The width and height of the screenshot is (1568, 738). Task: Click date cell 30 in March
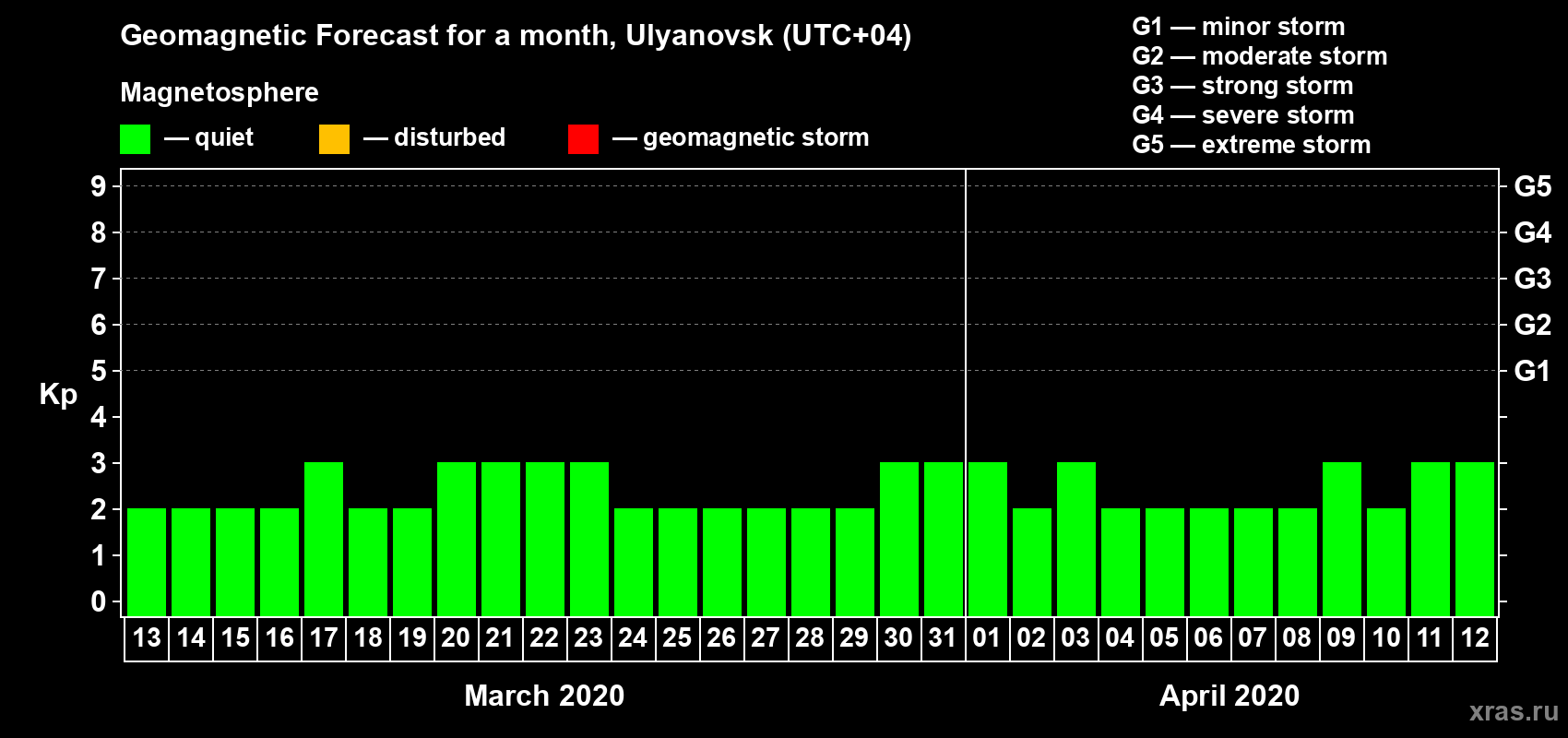pos(899,638)
